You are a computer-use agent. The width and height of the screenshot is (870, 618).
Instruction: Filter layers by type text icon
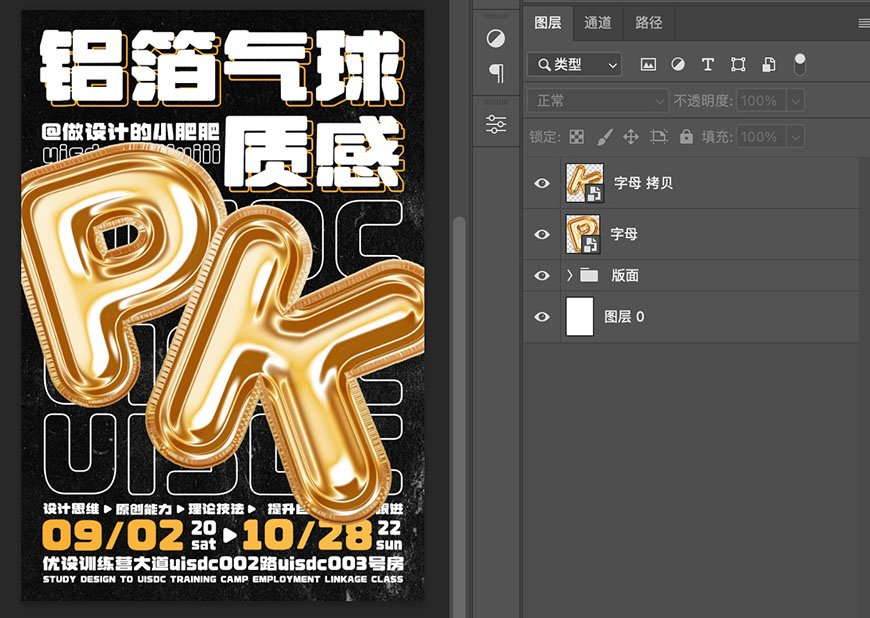(x=707, y=64)
